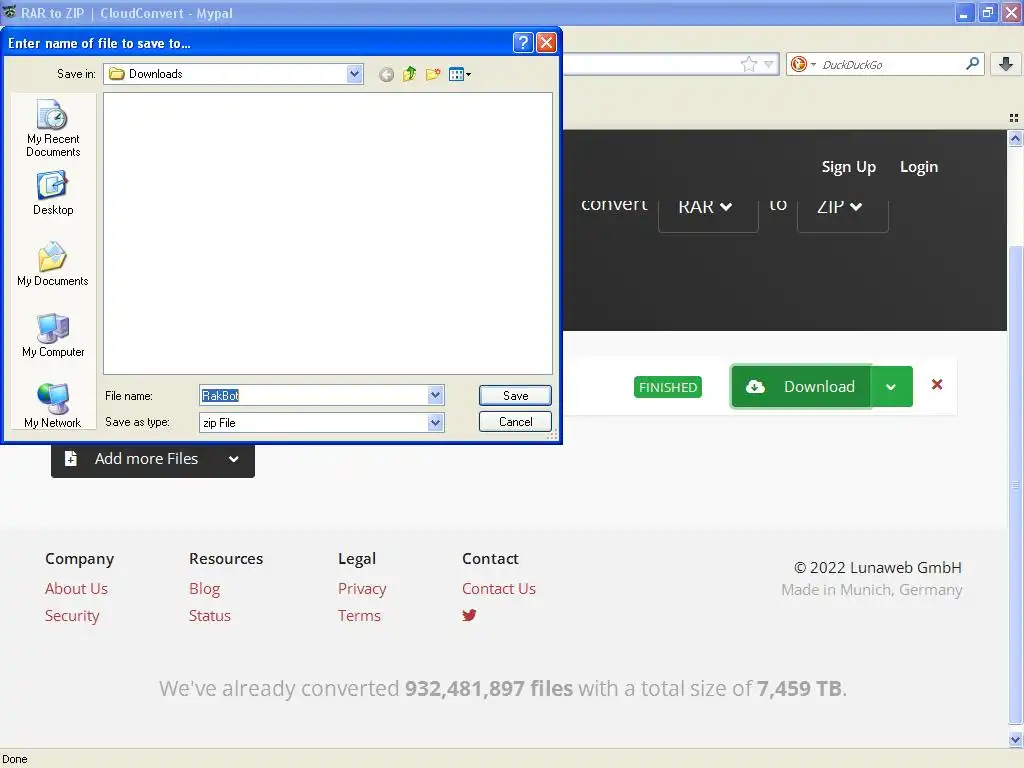Click Add more Files button
The width and height of the screenshot is (1024, 768).
[133, 461]
